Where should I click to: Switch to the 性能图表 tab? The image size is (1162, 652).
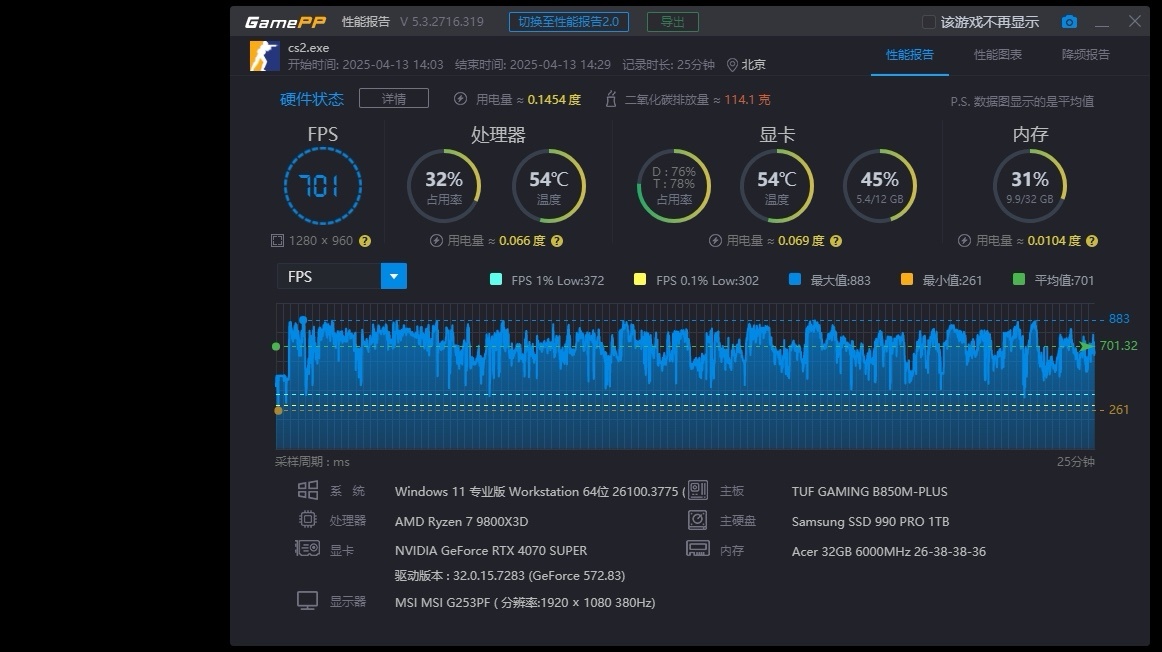click(x=997, y=55)
